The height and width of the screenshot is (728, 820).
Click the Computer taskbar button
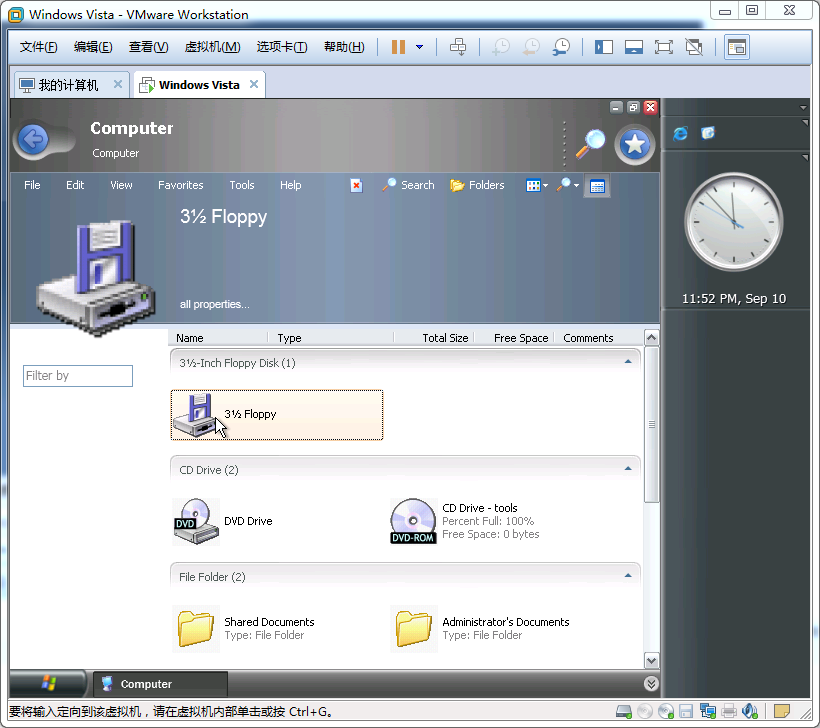tap(160, 684)
